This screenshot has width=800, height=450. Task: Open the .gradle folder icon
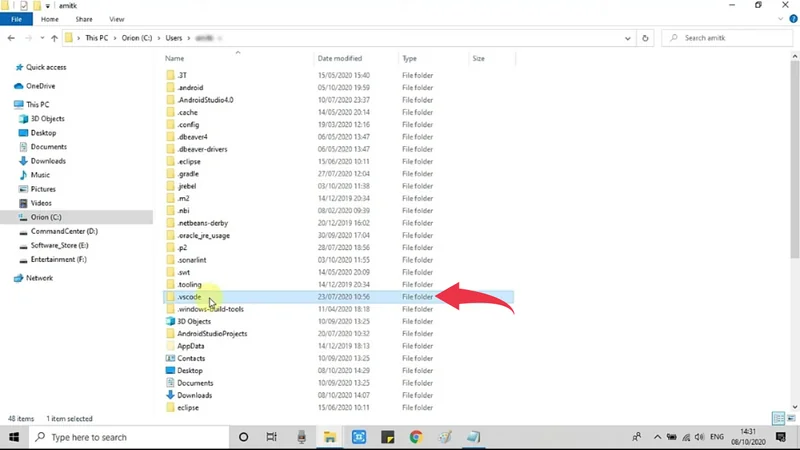click(169, 174)
